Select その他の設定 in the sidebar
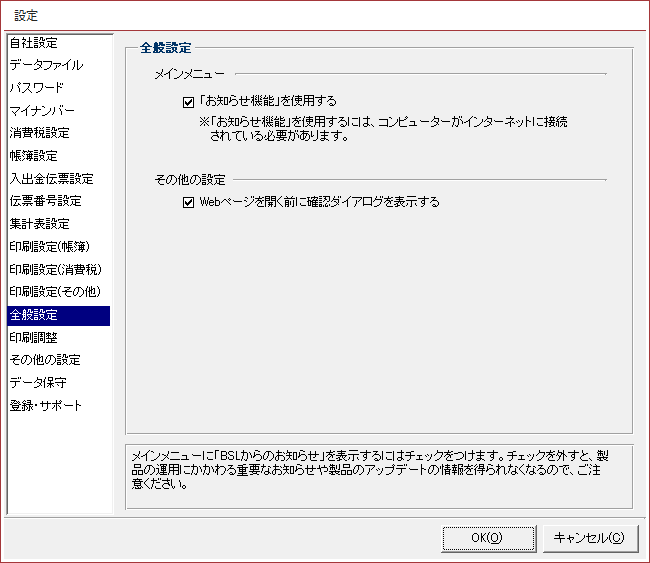This screenshot has width=650, height=563. click(x=45, y=360)
